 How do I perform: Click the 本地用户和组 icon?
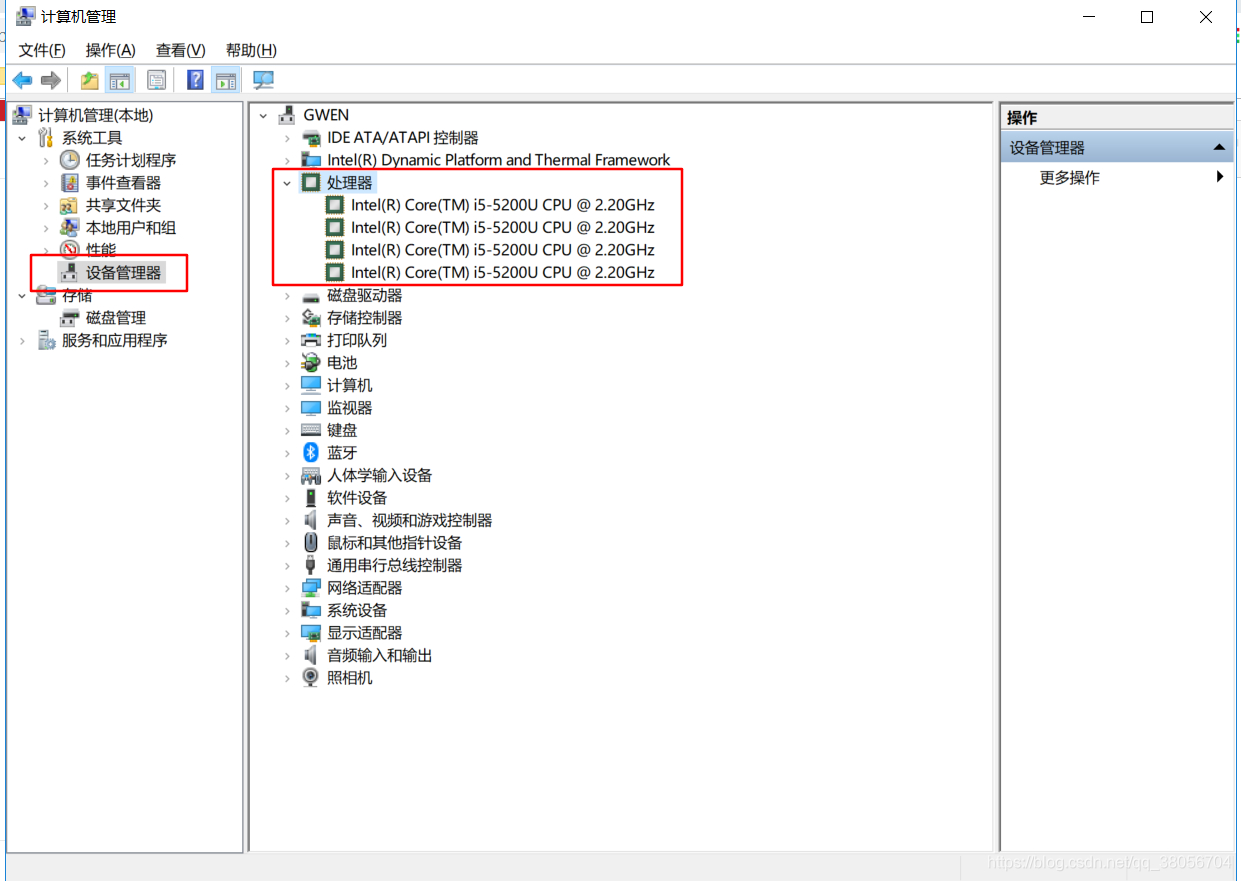tap(69, 227)
